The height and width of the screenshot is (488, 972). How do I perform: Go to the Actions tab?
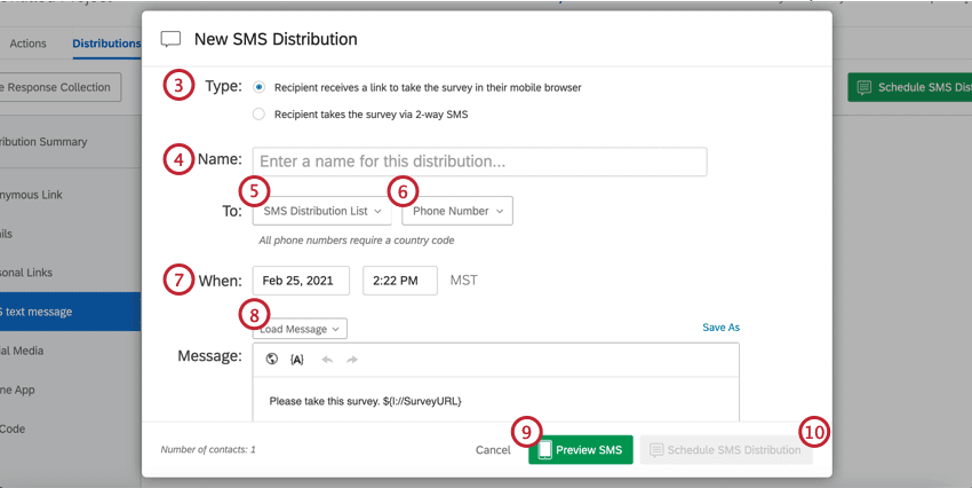click(28, 44)
